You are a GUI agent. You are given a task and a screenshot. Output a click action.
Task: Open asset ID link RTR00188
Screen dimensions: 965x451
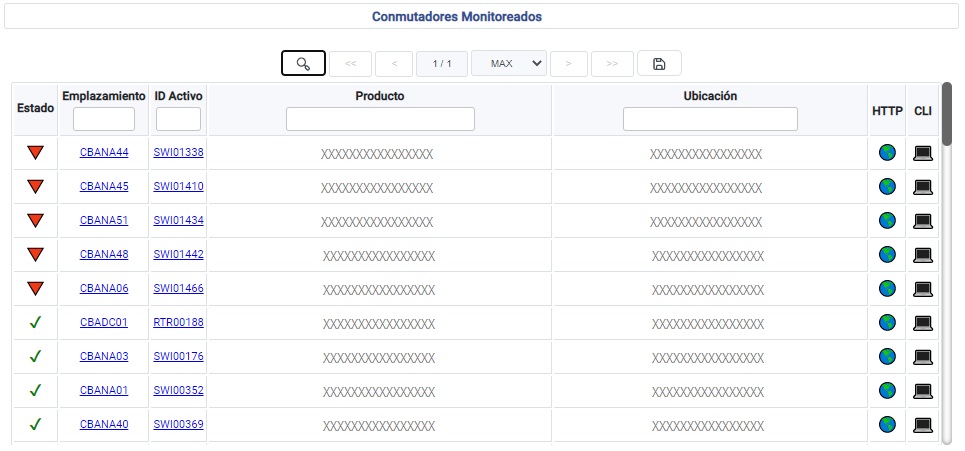tap(178, 323)
